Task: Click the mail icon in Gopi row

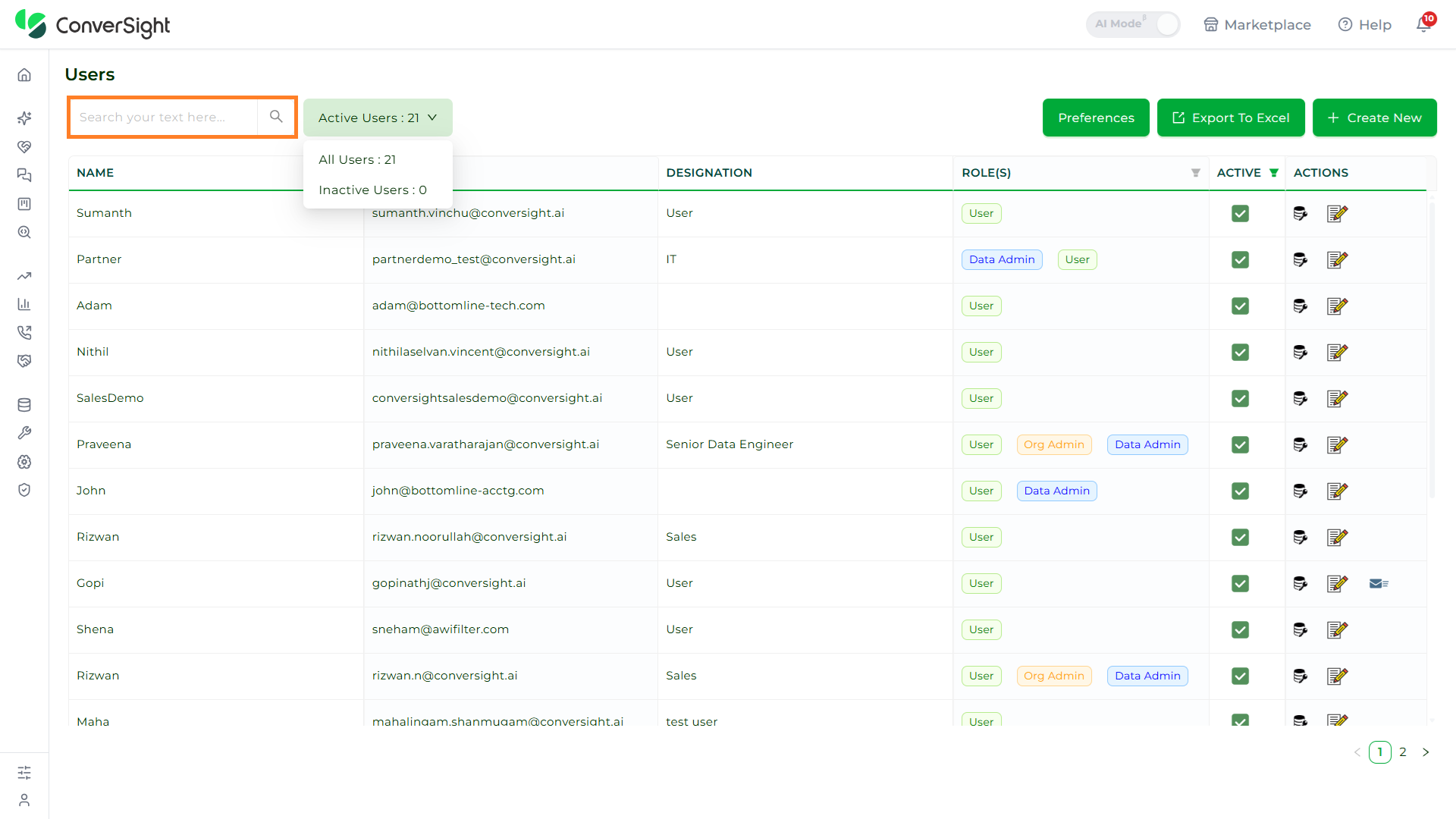Action: click(1379, 583)
